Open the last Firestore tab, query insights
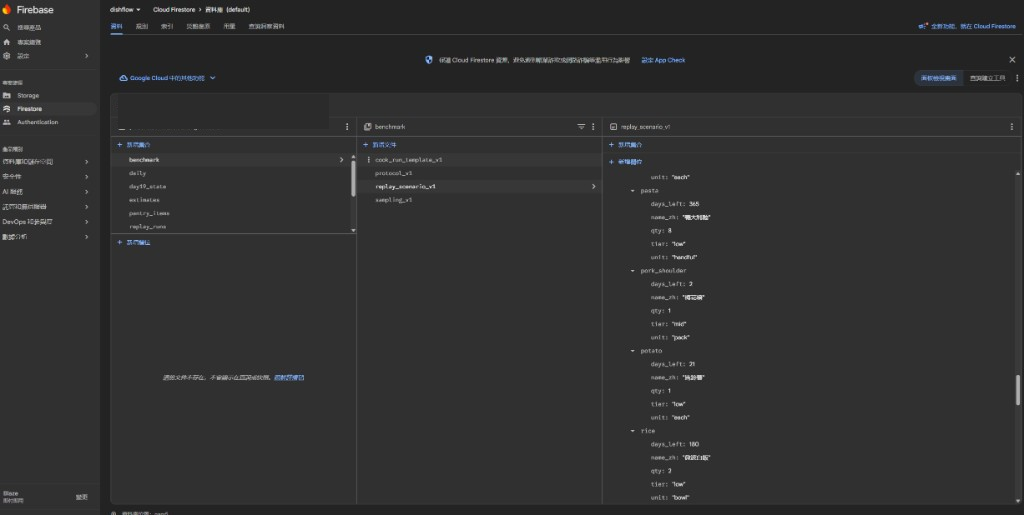This screenshot has width=1024, height=515. point(266,27)
